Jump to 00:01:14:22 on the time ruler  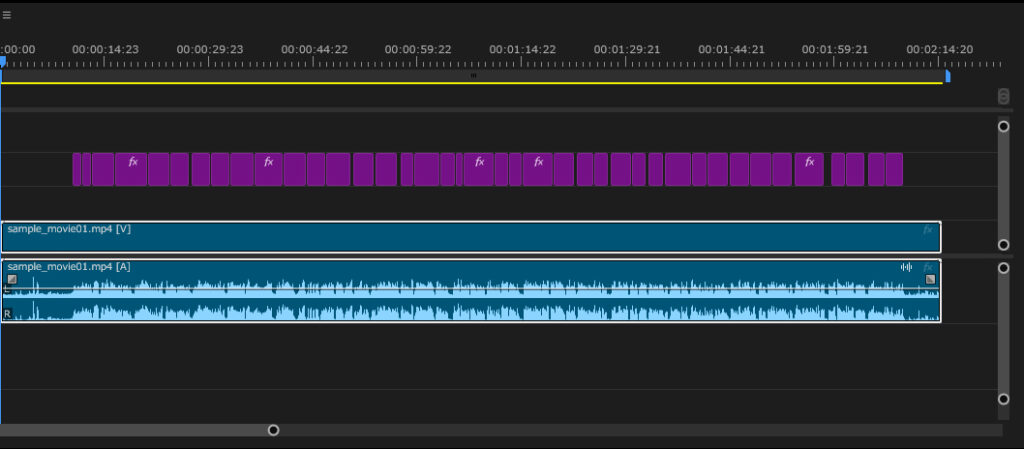(x=522, y=50)
